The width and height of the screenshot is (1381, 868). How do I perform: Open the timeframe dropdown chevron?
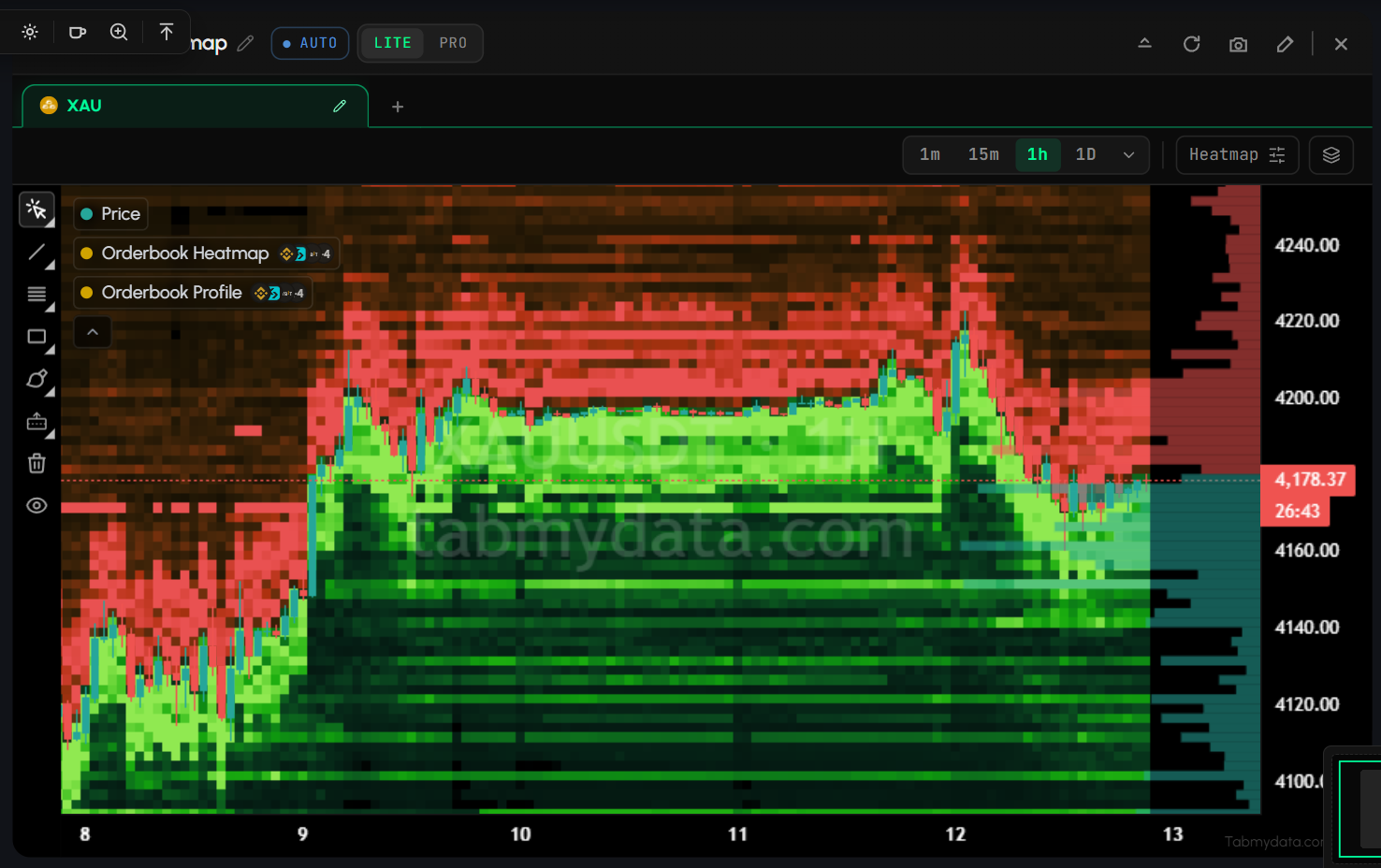click(1128, 155)
